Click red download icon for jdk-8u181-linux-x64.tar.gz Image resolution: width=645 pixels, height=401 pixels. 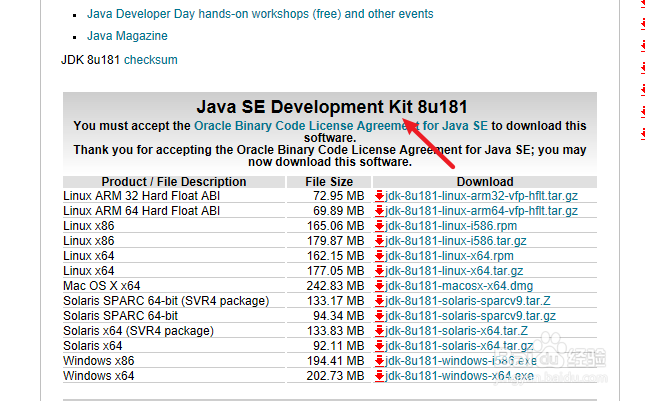click(x=379, y=271)
